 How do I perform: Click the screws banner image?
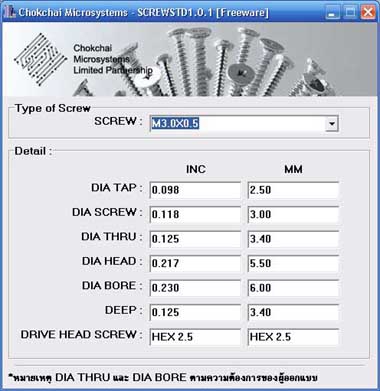point(190,60)
